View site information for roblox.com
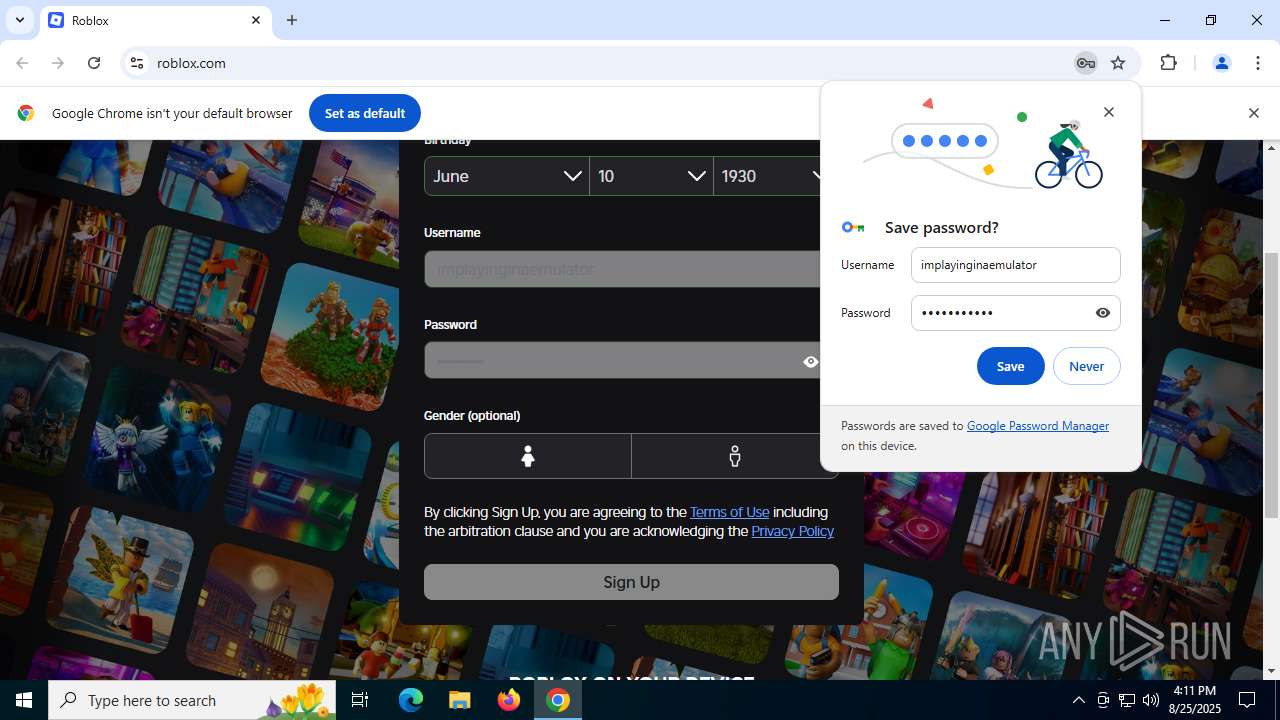1280x720 pixels. (137, 63)
